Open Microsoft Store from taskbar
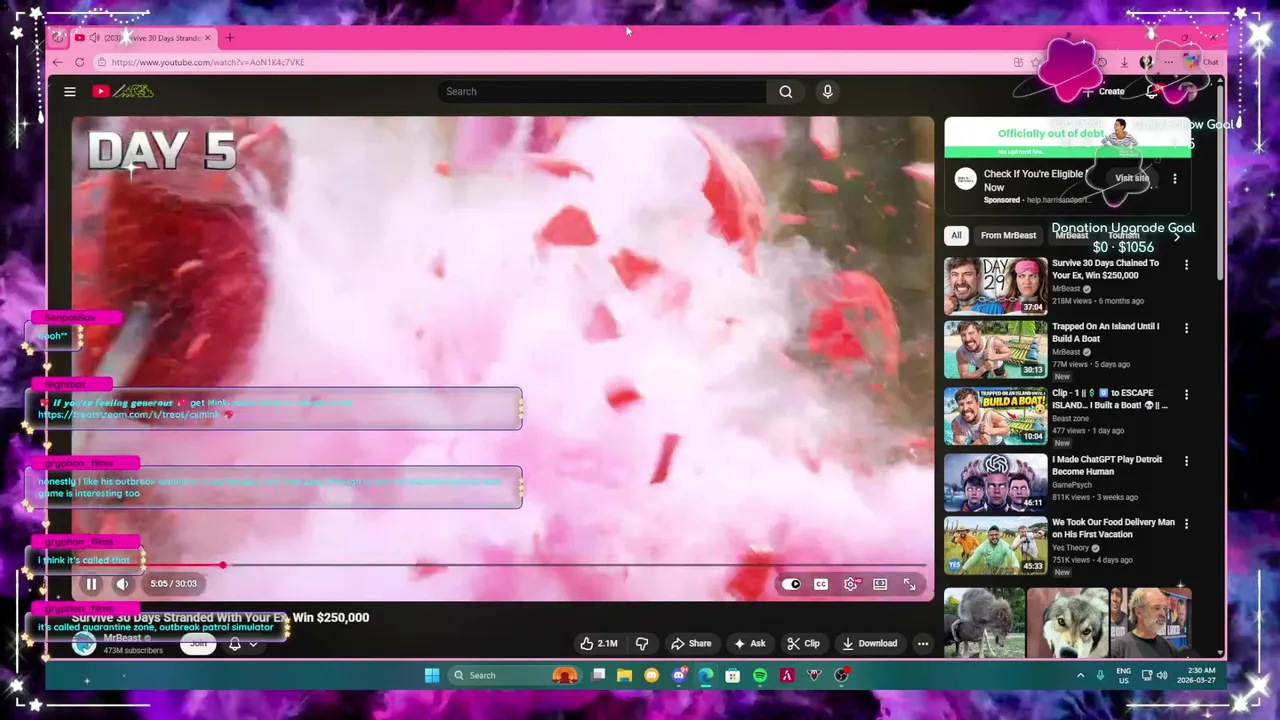The width and height of the screenshot is (1280, 720). click(733, 675)
